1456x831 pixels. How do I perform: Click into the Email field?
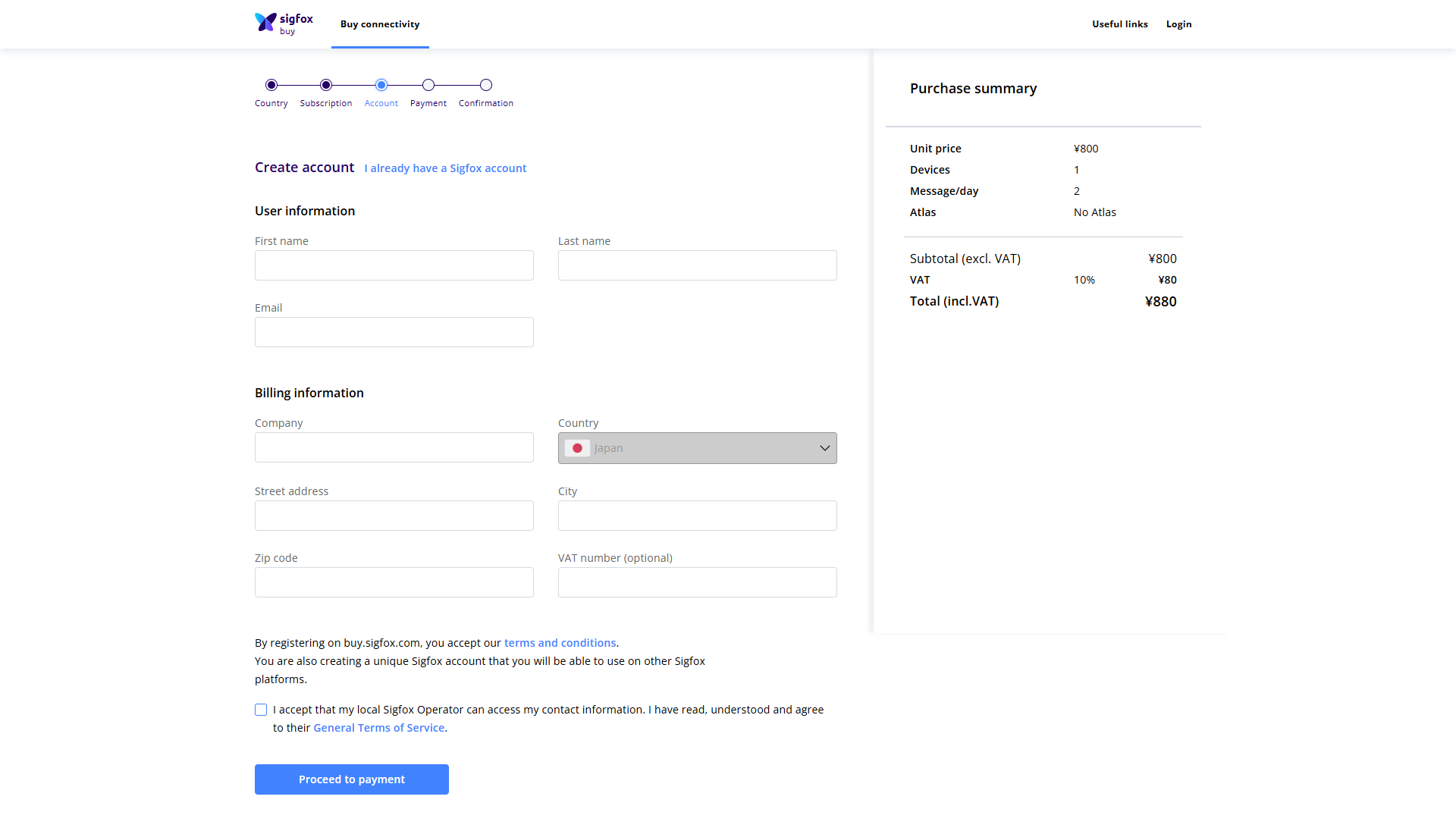394,332
